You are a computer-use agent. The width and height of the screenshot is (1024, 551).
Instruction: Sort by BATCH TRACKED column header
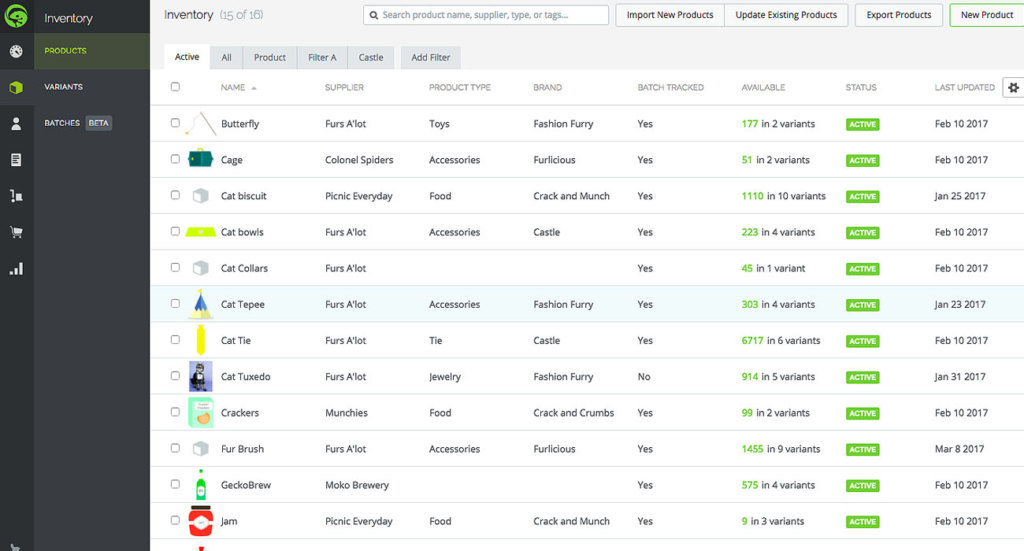coord(671,87)
